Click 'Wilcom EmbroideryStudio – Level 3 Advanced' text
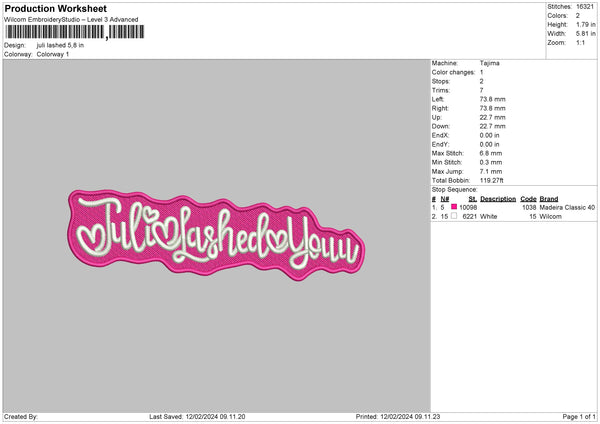The image size is (600, 424). coord(71,20)
